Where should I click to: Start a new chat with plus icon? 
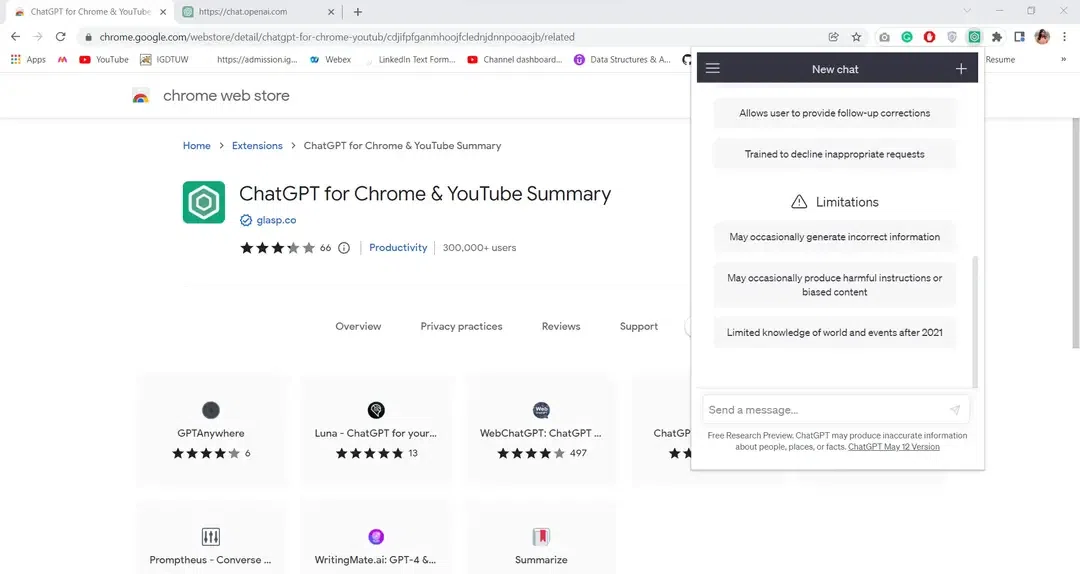[x=961, y=68]
